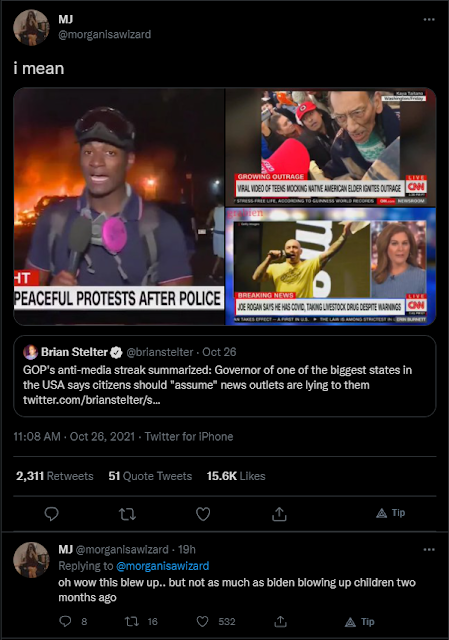Image resolution: width=449 pixels, height=640 pixels.
Task: Share the main tweet
Action: [279, 514]
